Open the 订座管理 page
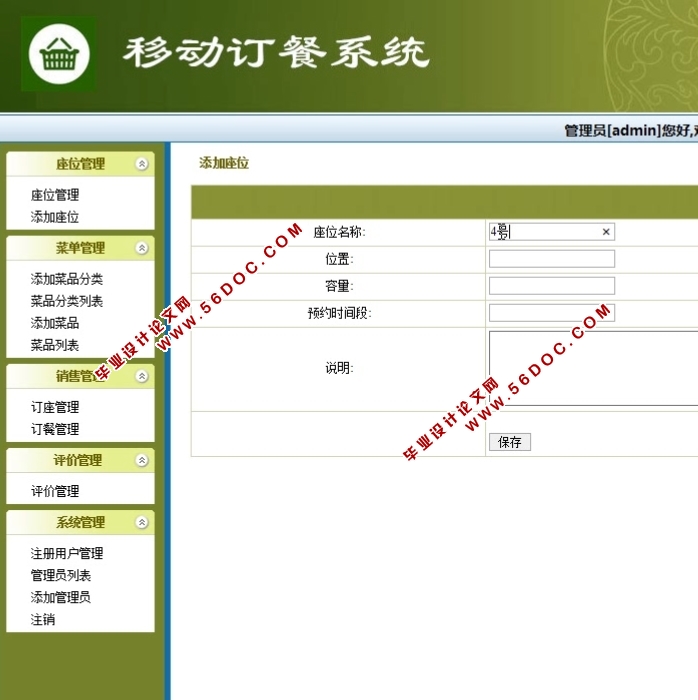 (x=55, y=407)
